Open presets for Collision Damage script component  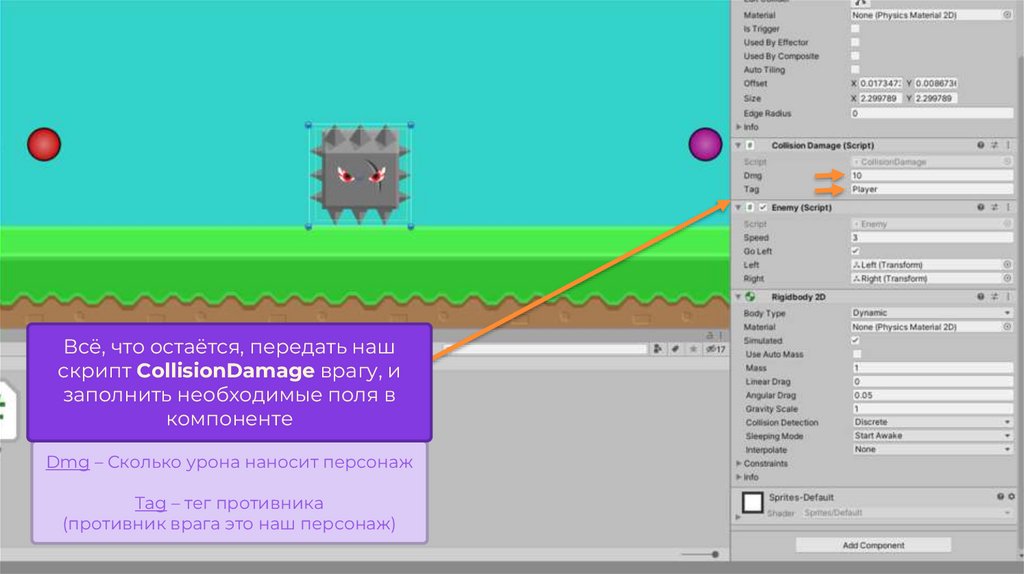click(x=994, y=145)
